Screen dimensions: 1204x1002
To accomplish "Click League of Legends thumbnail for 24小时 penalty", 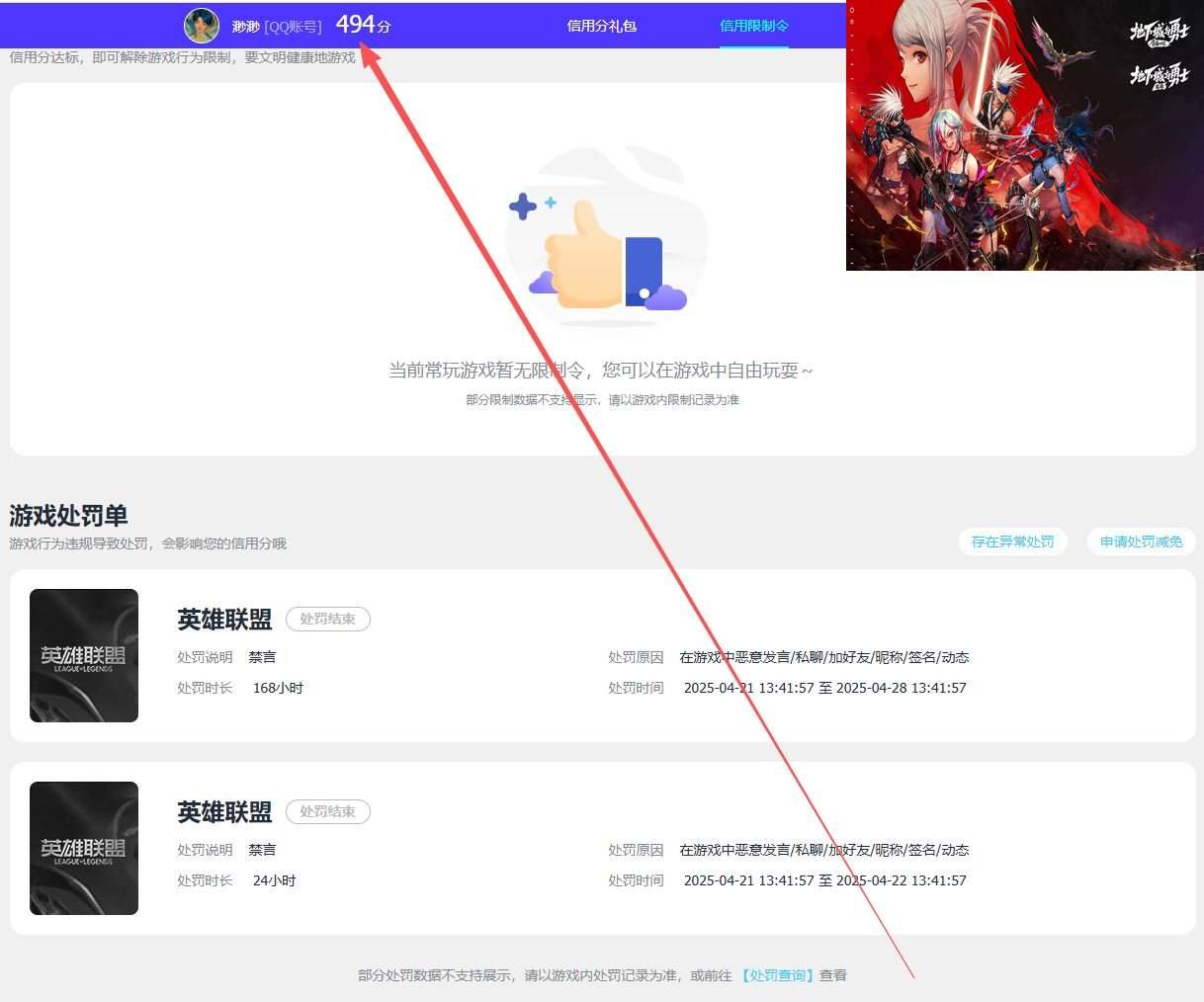I will 84,848.
